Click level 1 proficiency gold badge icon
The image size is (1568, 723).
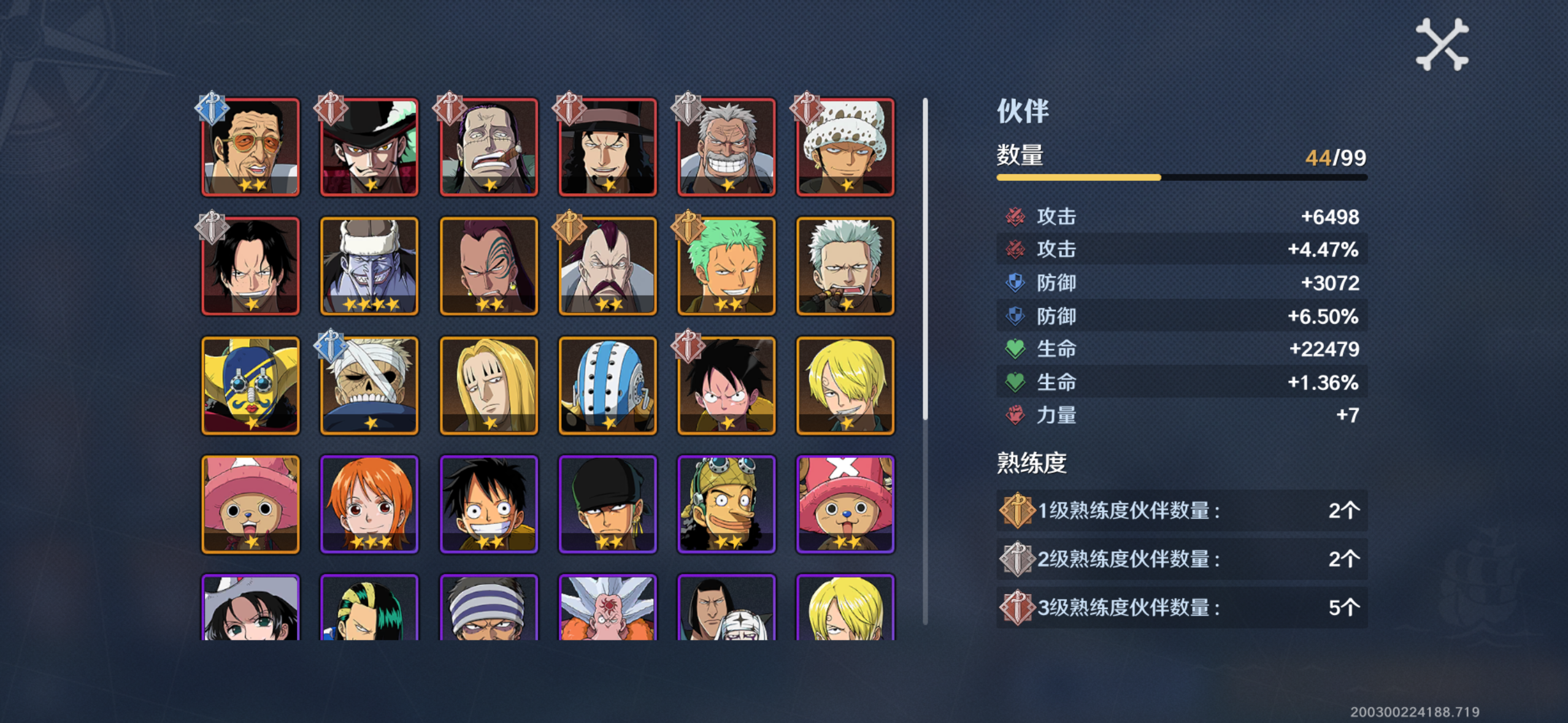coord(1017,510)
